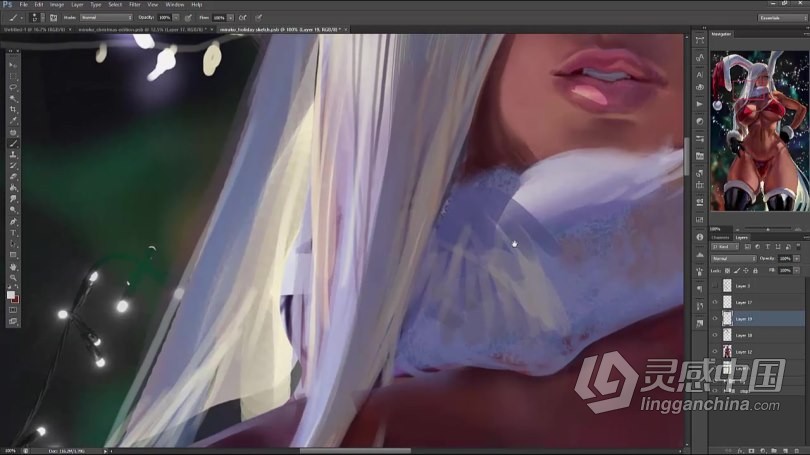Open the layer blend mode dropdown
Screen dimensions: 810x455
[734, 258]
